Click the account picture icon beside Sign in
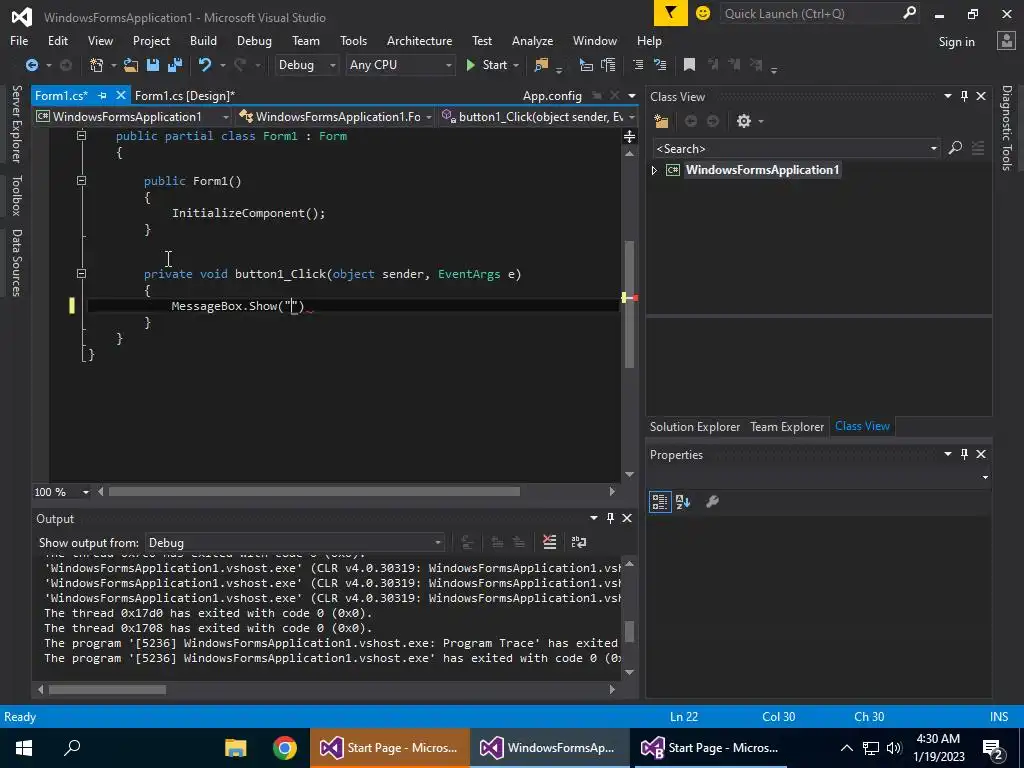This screenshot has width=1024, height=768. (1006, 41)
